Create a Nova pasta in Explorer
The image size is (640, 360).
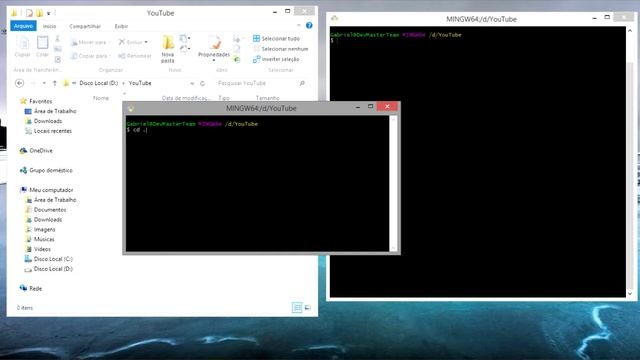pyautogui.click(x=168, y=49)
